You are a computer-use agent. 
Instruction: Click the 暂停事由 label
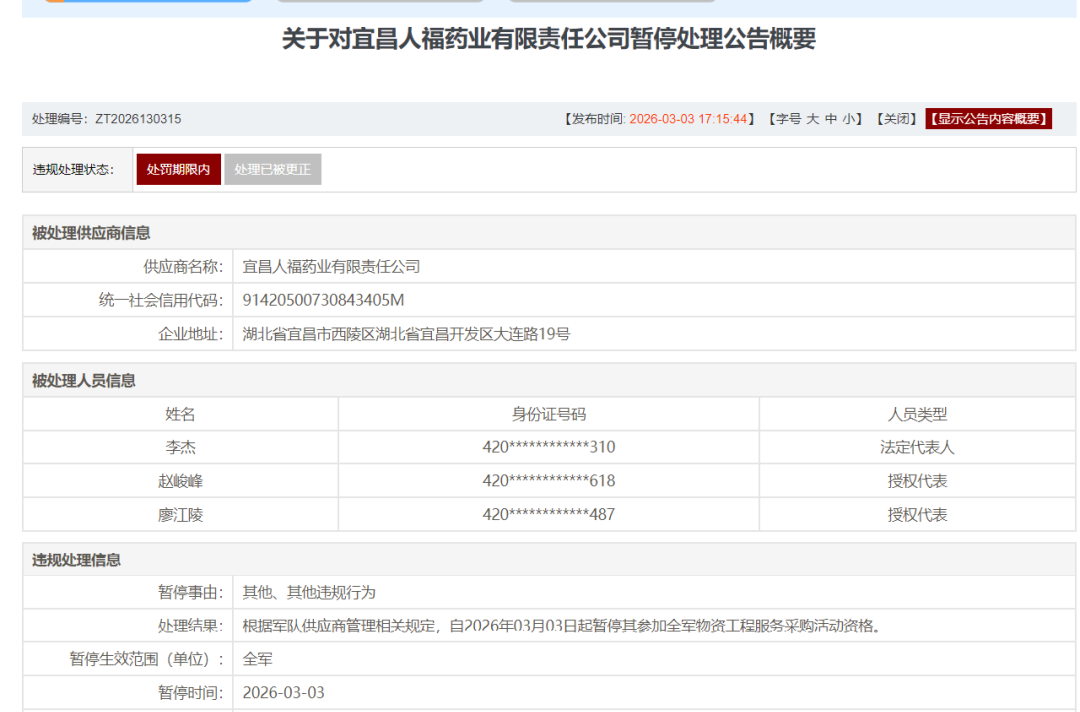point(191,592)
